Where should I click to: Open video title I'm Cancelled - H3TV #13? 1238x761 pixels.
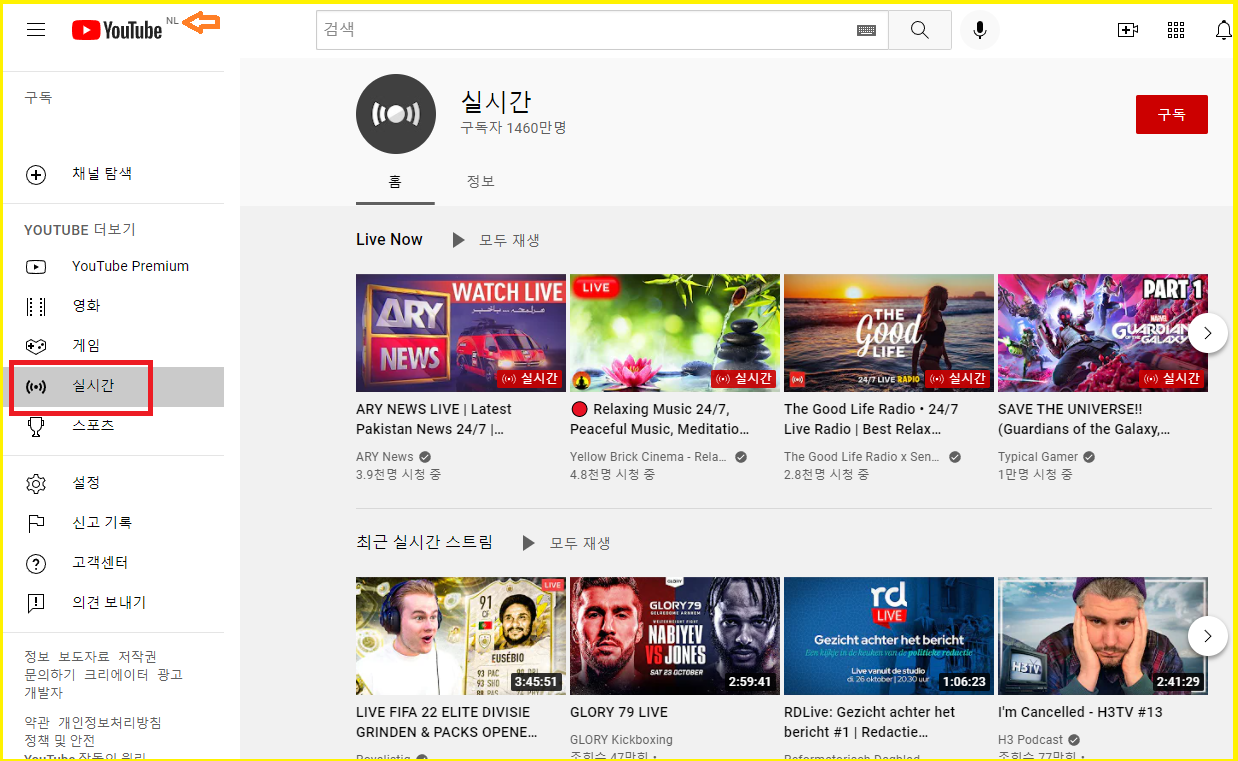tap(1080, 712)
